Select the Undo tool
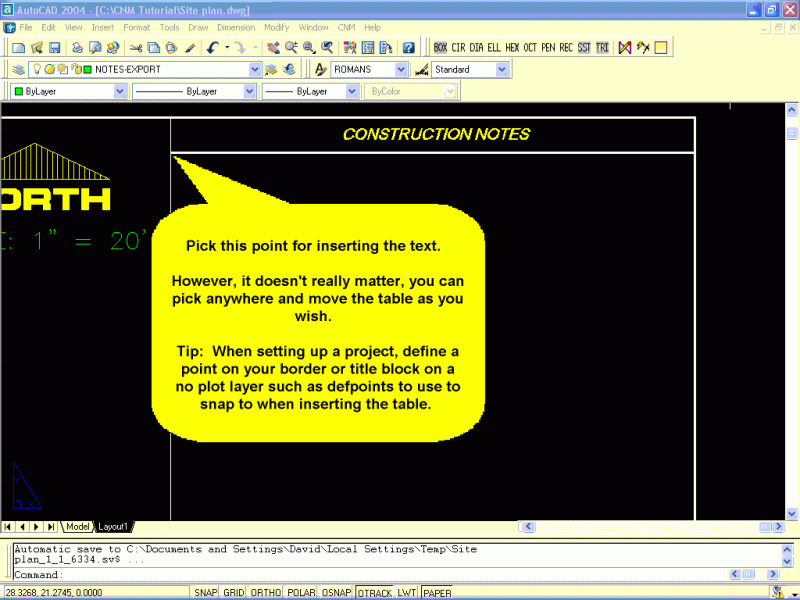This screenshot has height=600, width=800. (x=213, y=47)
